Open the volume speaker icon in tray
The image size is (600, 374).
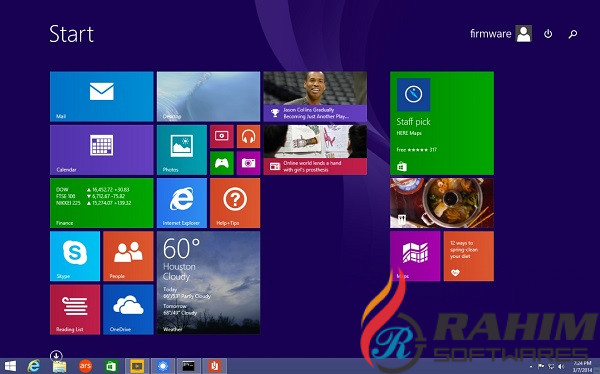561,366
